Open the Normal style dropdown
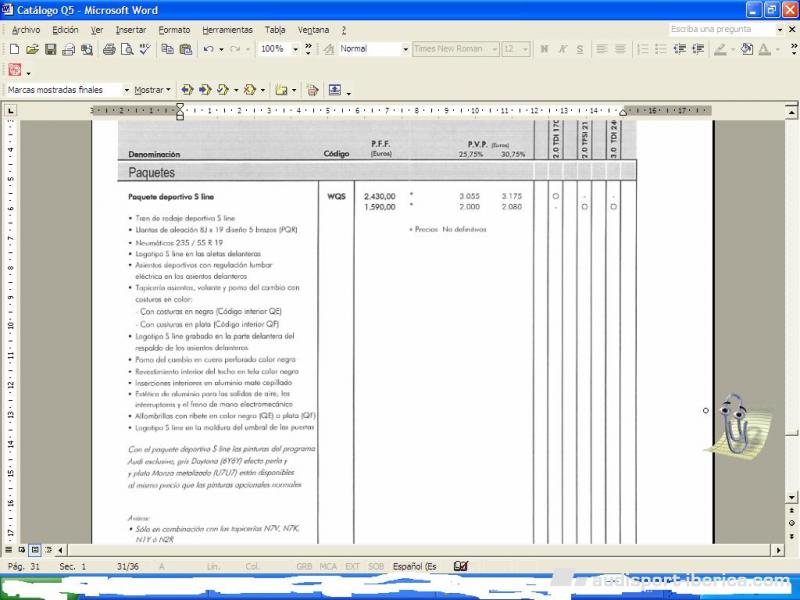Image resolution: width=800 pixels, height=600 pixels. (406, 49)
